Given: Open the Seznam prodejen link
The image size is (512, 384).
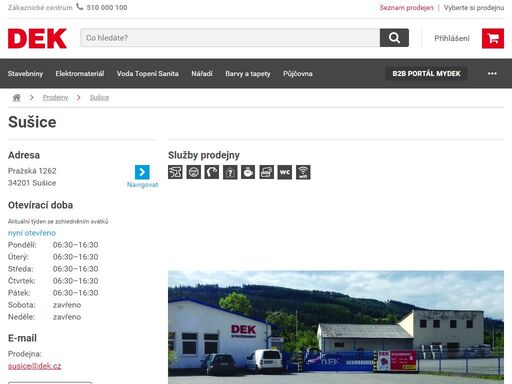Looking at the screenshot, I should [406, 7].
